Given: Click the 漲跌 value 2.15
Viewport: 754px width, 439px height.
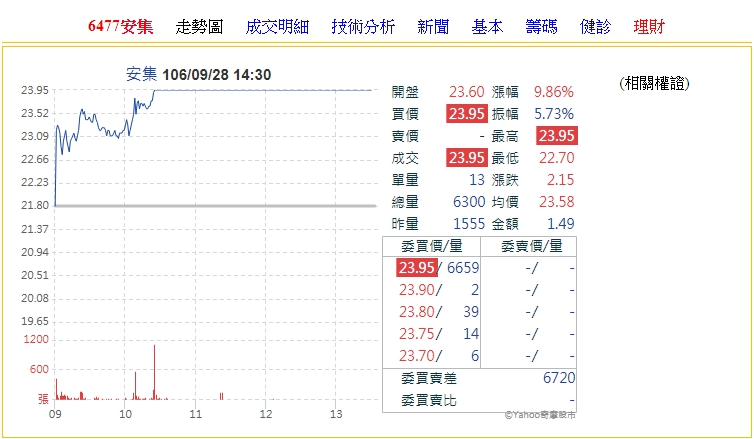Looking at the screenshot, I should click(x=560, y=180).
